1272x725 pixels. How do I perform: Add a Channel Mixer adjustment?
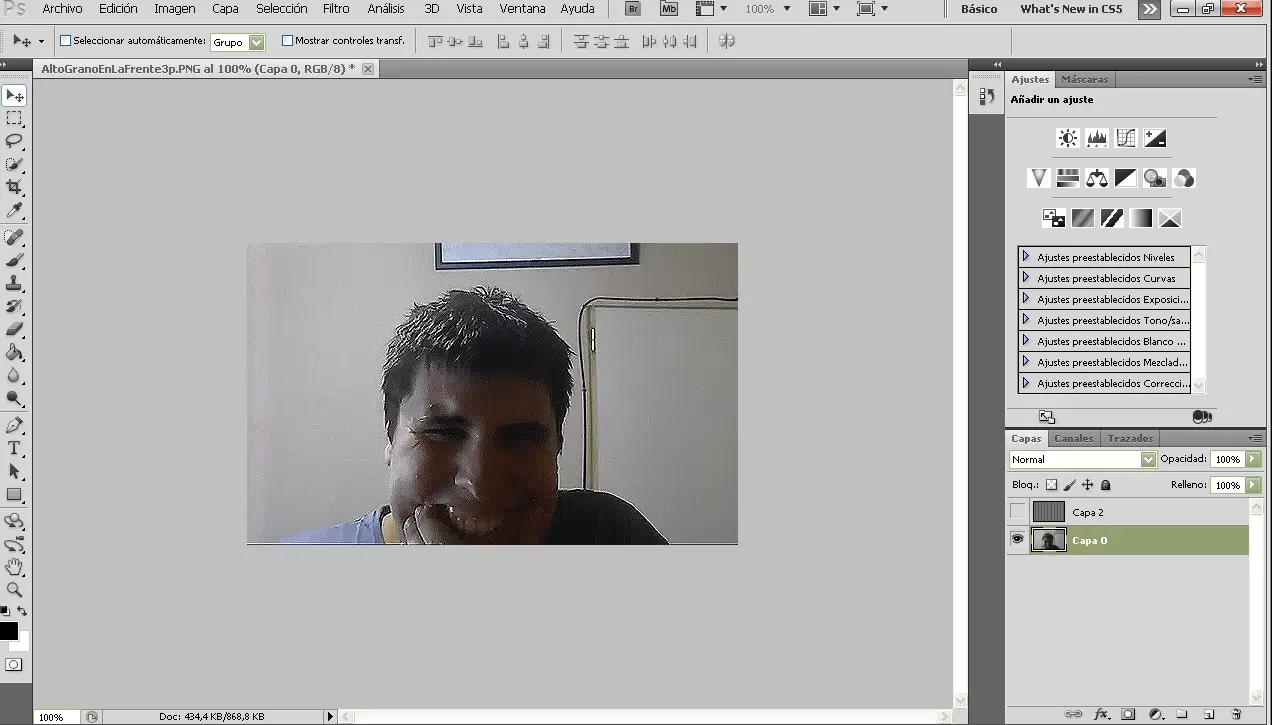(1184, 178)
